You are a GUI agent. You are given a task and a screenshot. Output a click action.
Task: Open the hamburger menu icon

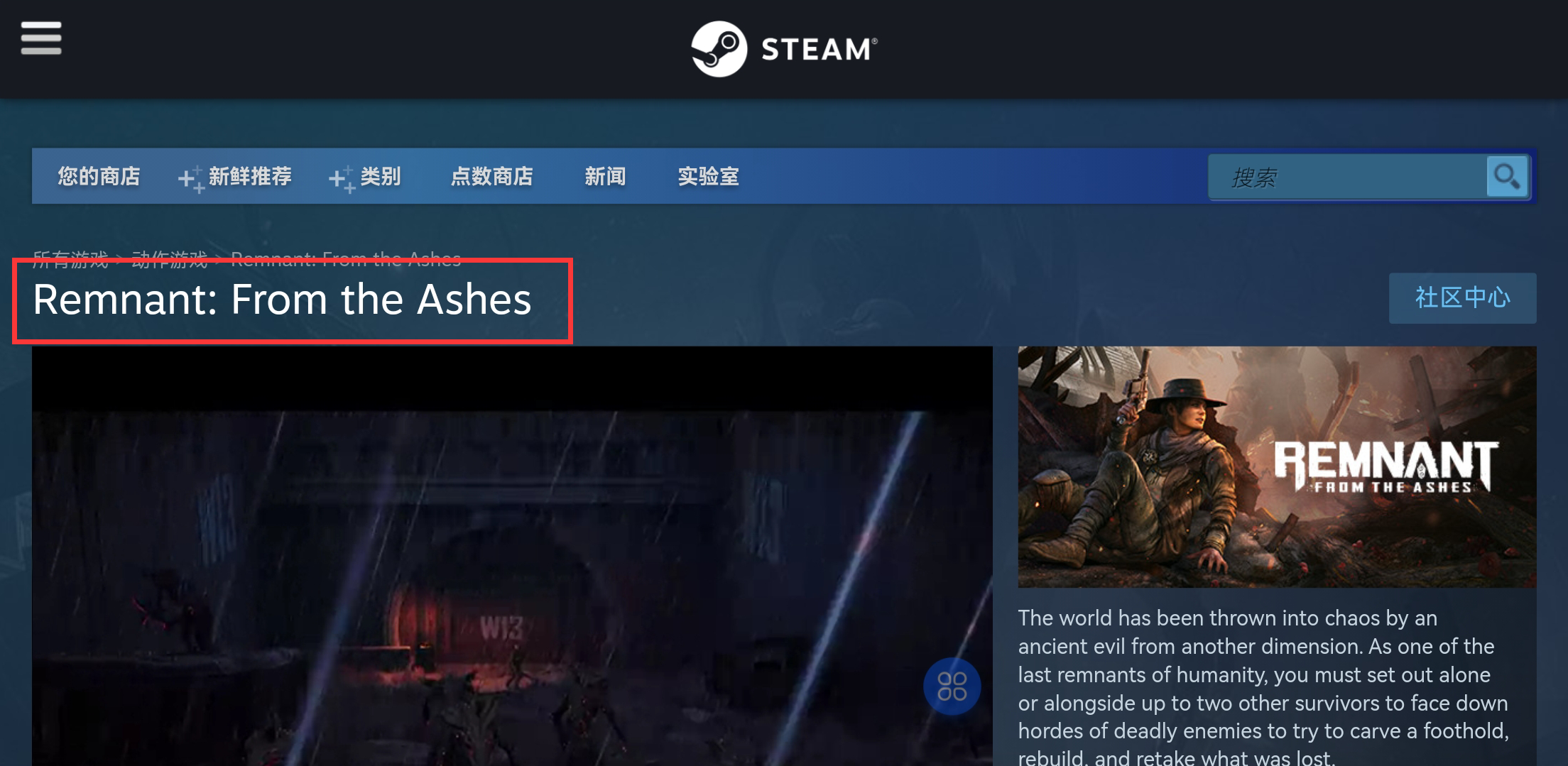point(41,38)
